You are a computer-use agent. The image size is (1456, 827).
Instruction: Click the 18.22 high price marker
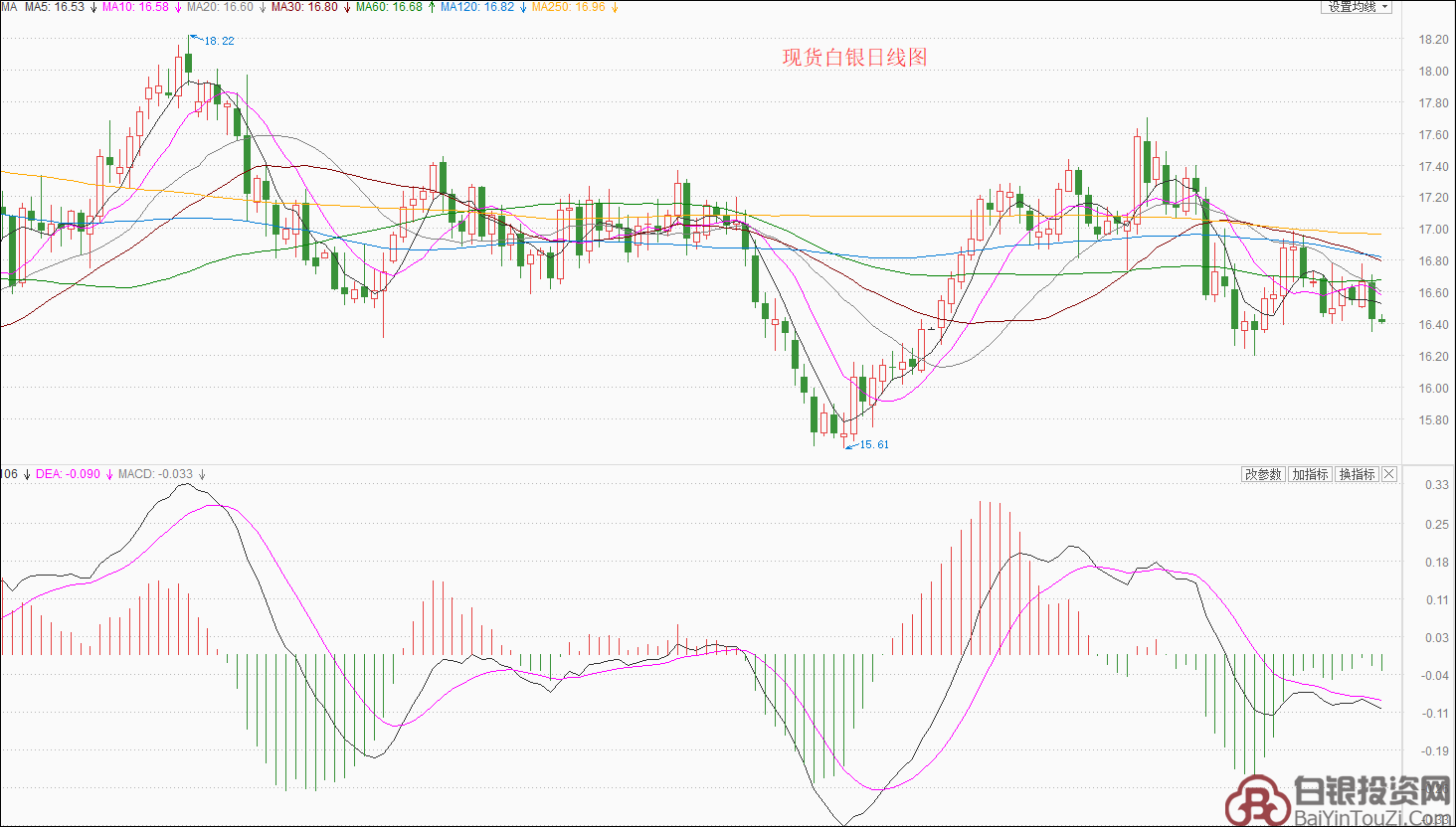(x=218, y=41)
